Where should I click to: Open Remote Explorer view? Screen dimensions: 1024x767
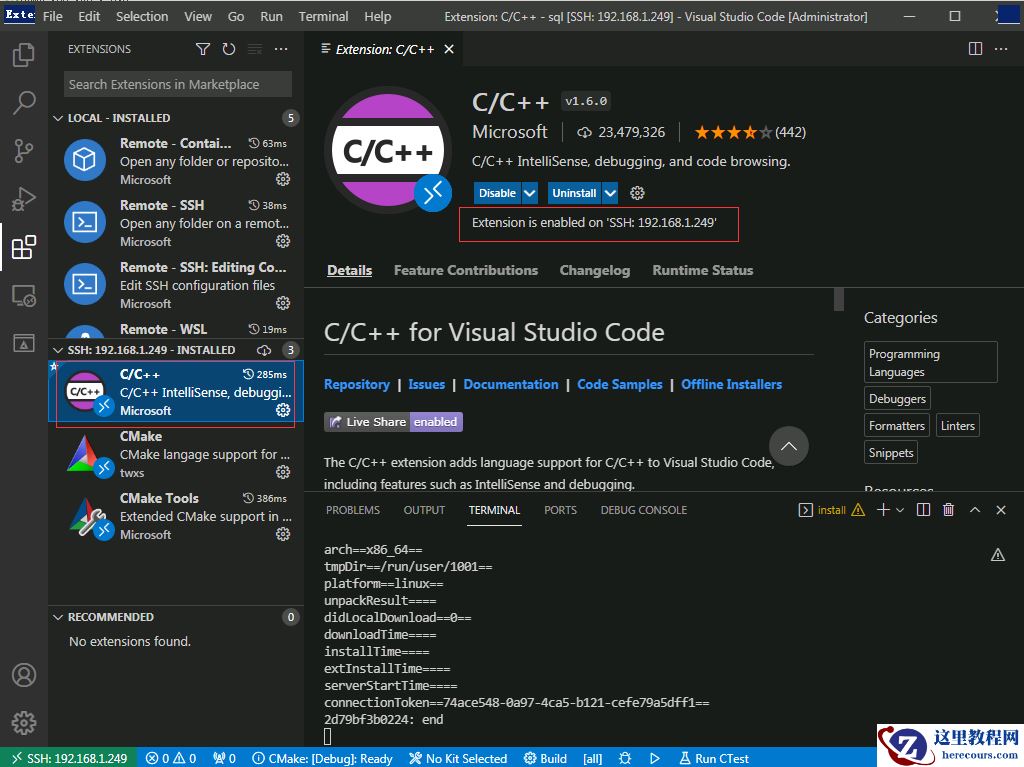24,296
